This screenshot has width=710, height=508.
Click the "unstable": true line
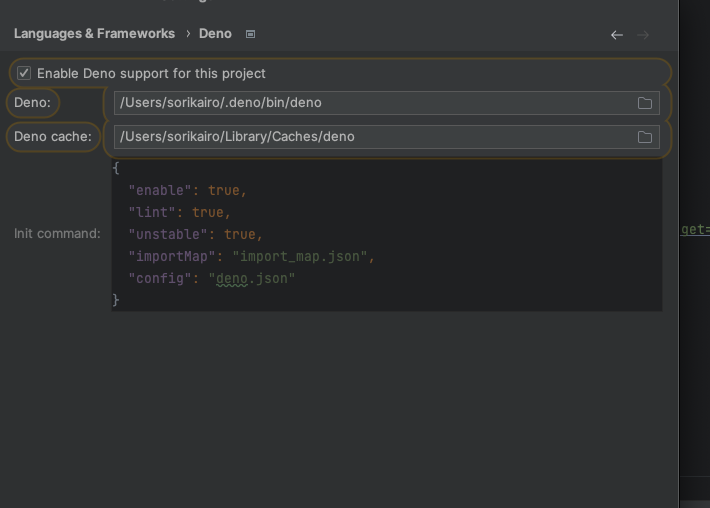(196, 234)
